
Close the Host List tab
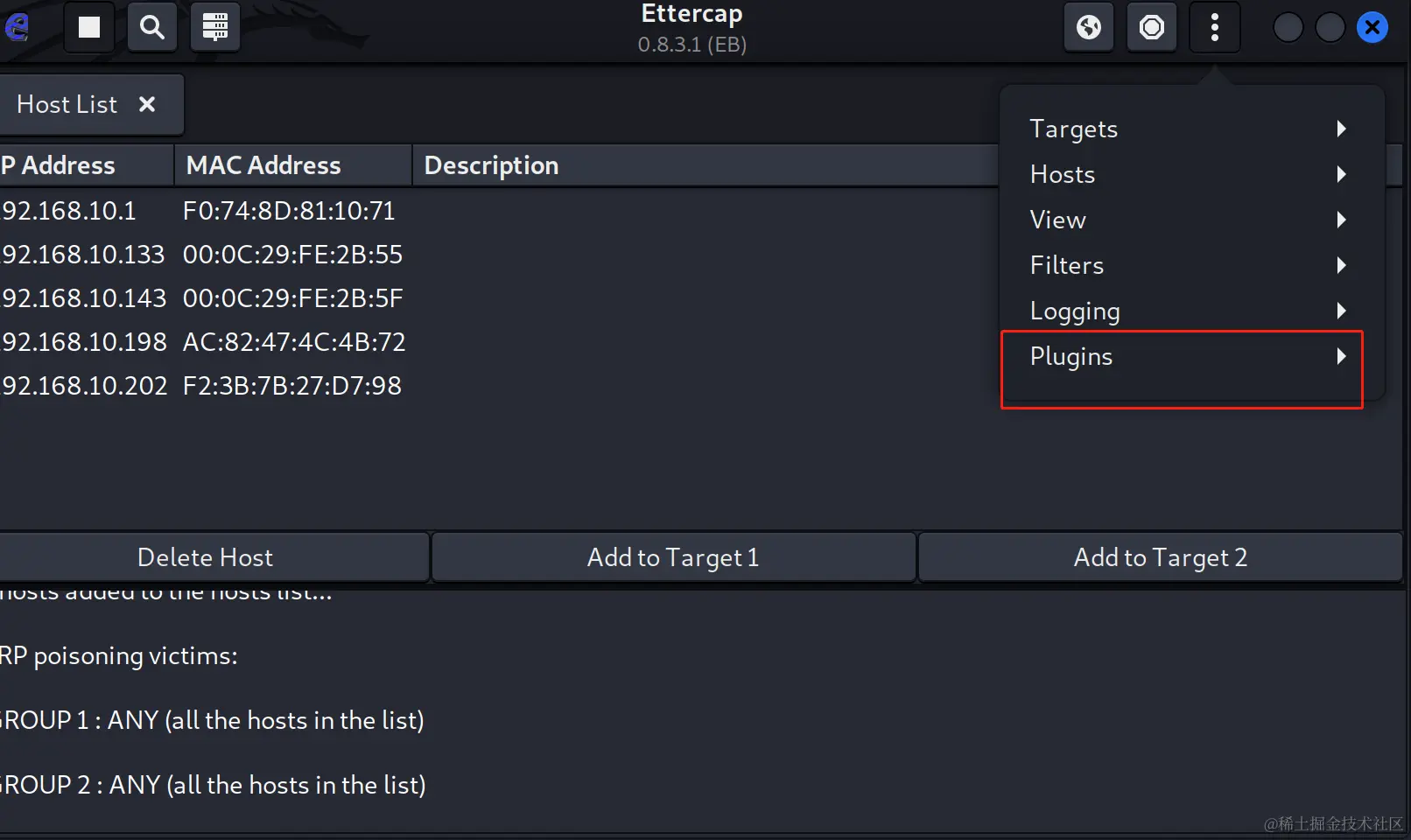click(147, 104)
